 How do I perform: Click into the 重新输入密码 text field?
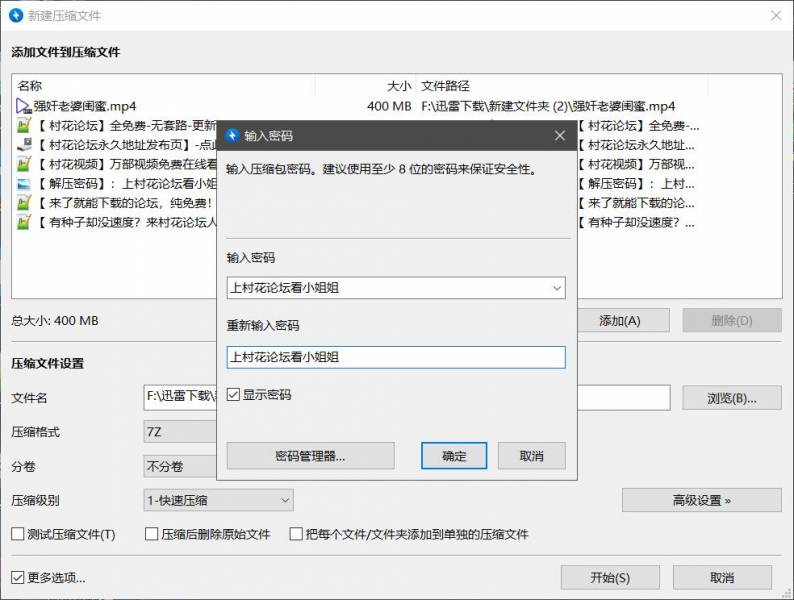click(396, 357)
